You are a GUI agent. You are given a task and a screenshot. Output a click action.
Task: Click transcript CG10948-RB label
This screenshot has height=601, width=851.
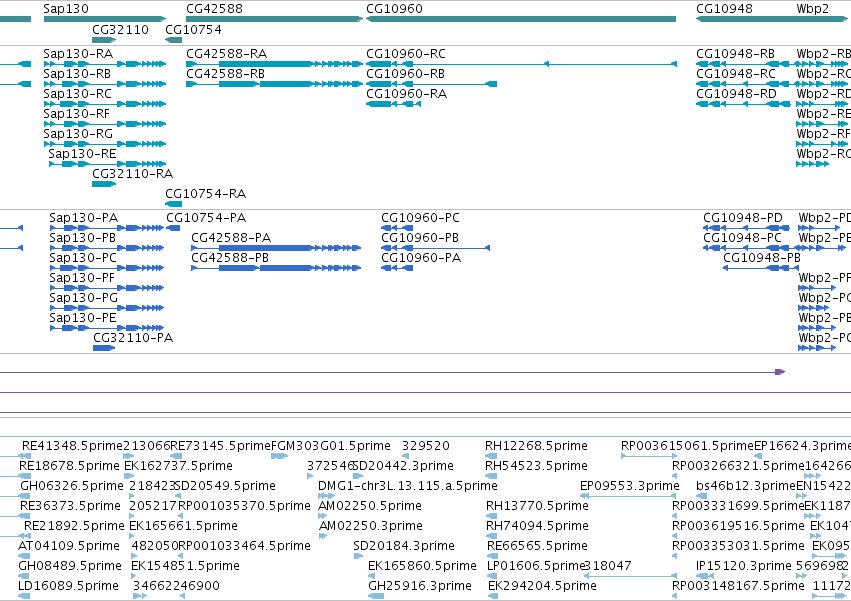[735, 54]
